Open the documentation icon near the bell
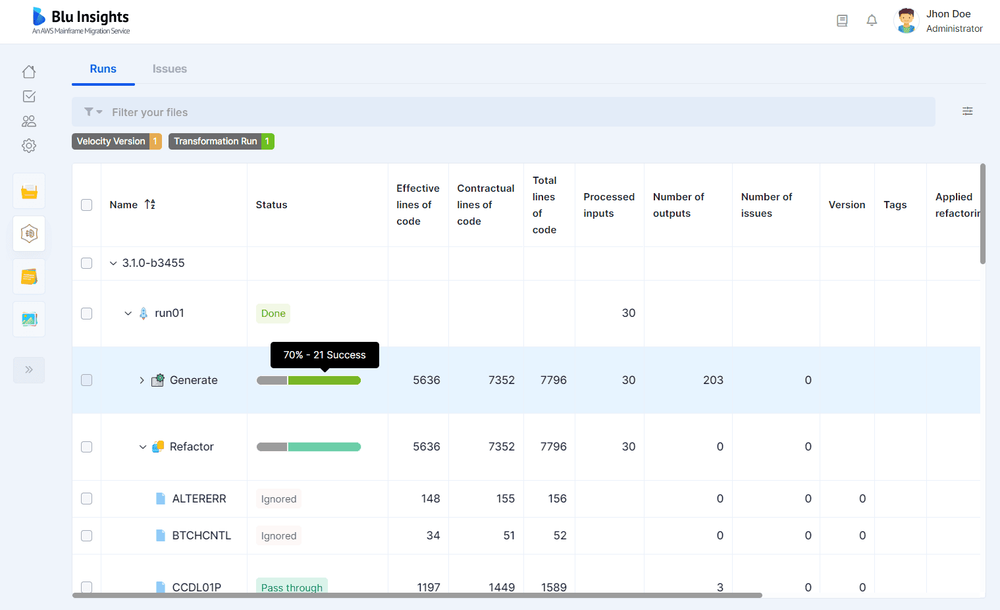 click(x=842, y=20)
